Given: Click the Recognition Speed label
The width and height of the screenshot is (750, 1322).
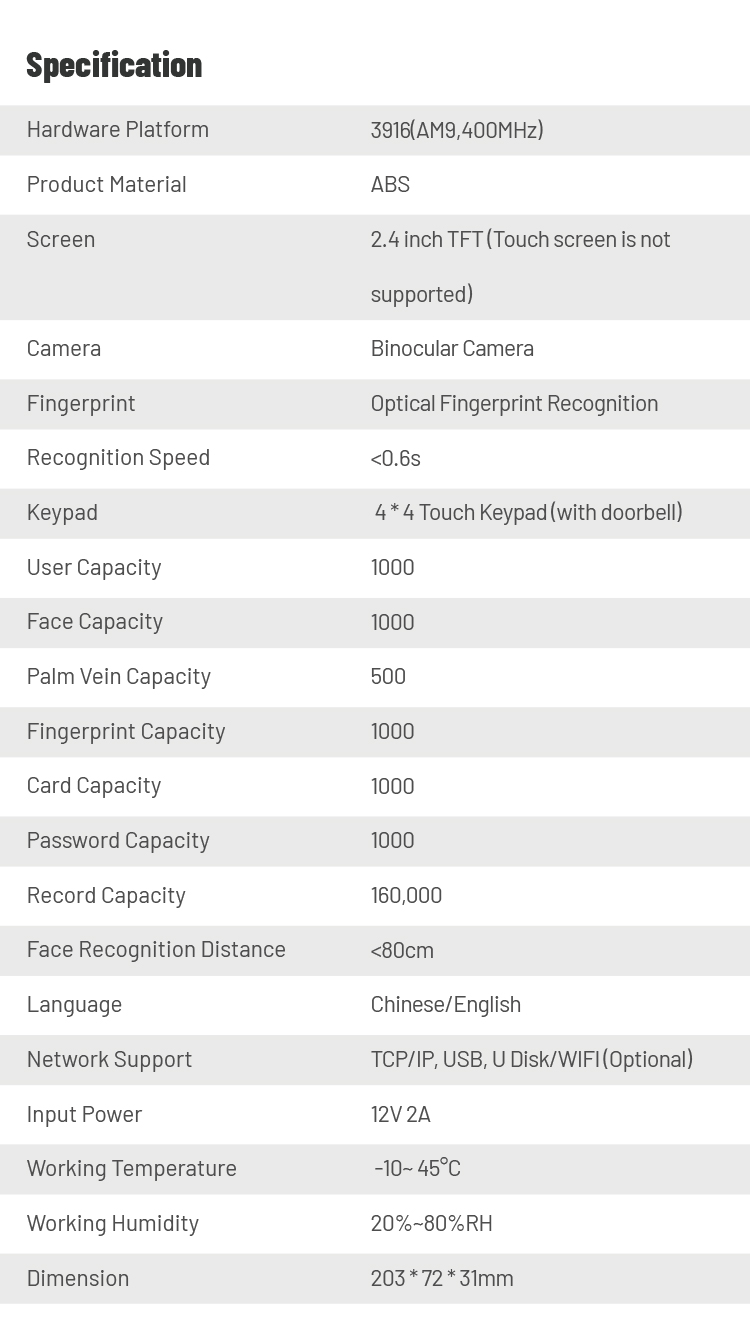Looking at the screenshot, I should (118, 458).
